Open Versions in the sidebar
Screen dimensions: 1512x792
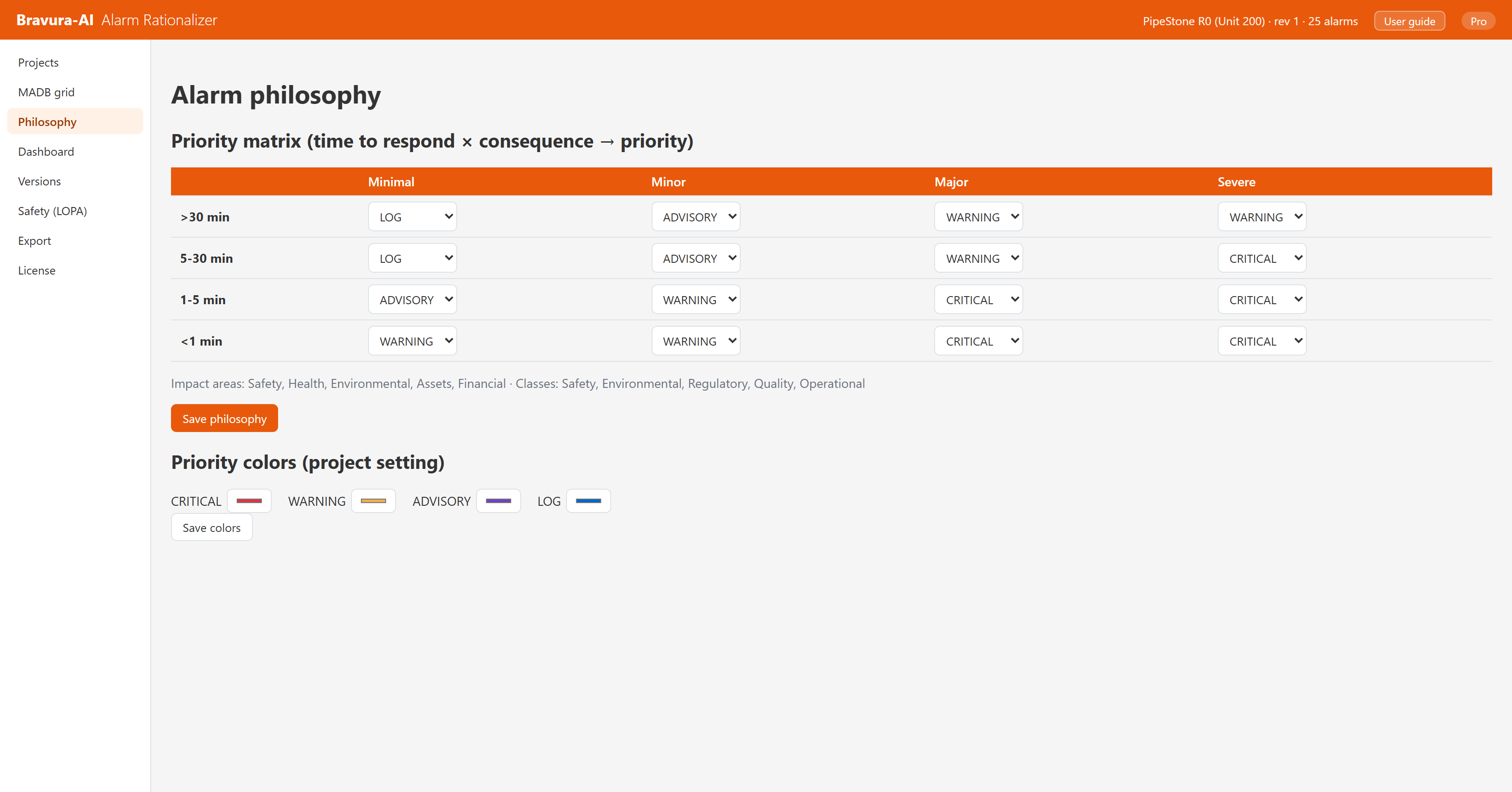tap(75, 181)
